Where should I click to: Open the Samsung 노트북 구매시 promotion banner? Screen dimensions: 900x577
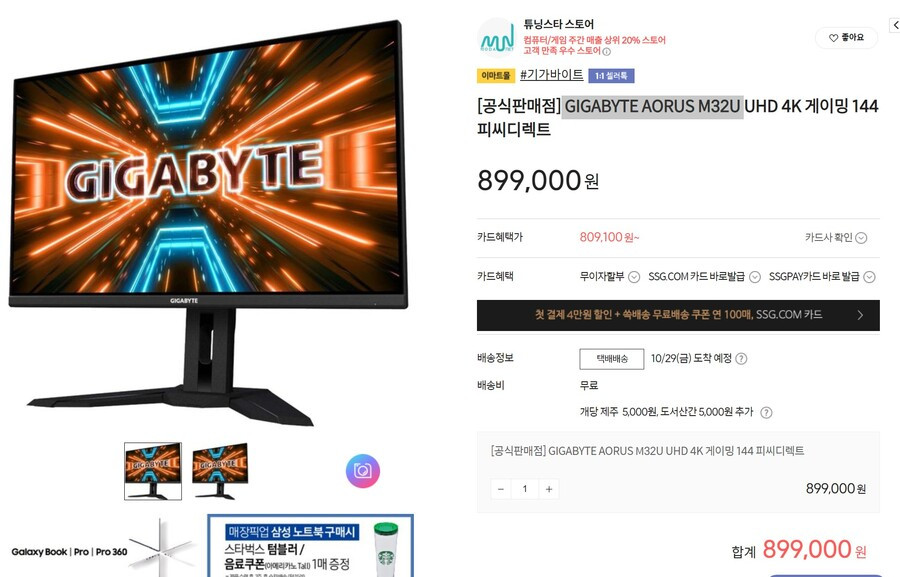point(310,545)
